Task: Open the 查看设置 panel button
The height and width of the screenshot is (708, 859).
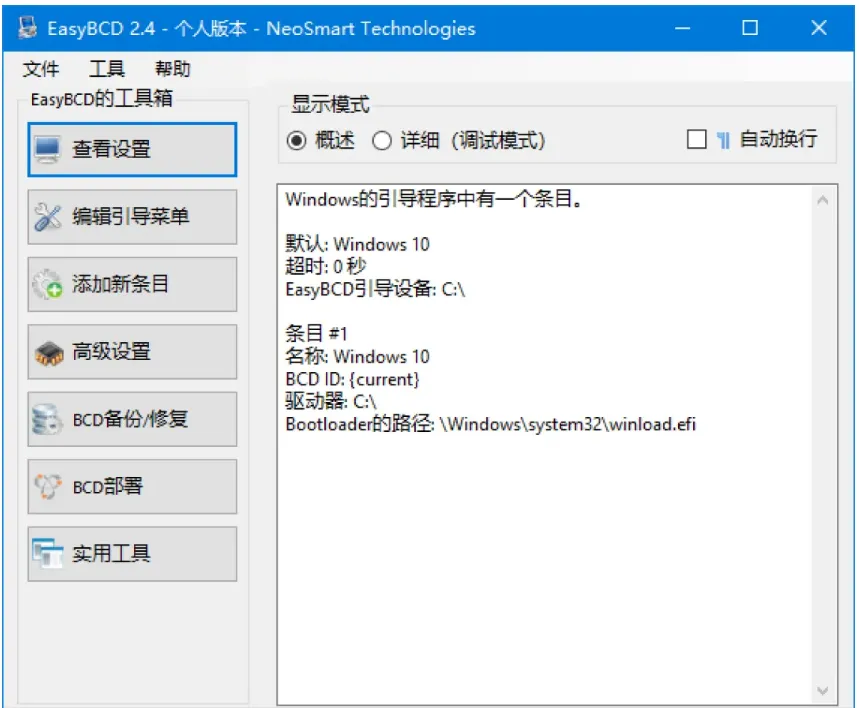Action: (132, 150)
